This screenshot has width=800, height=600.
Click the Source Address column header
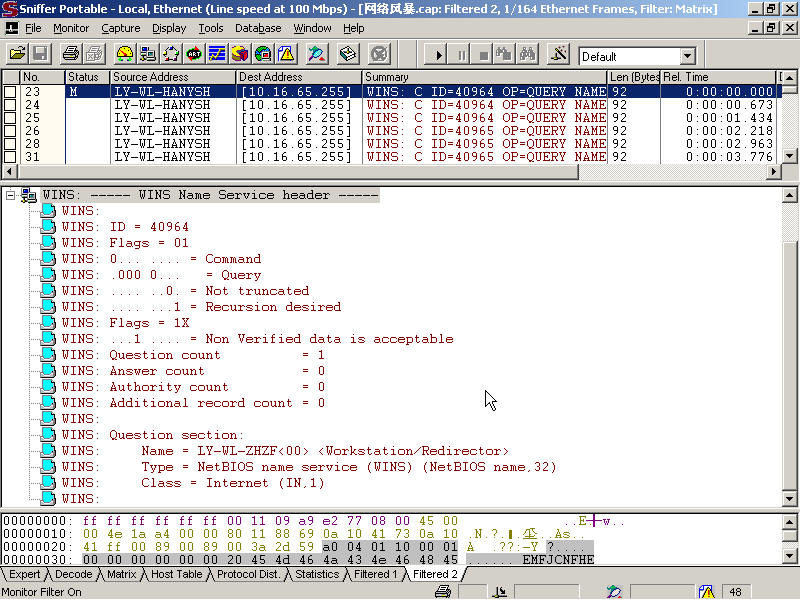pyautogui.click(x=172, y=77)
